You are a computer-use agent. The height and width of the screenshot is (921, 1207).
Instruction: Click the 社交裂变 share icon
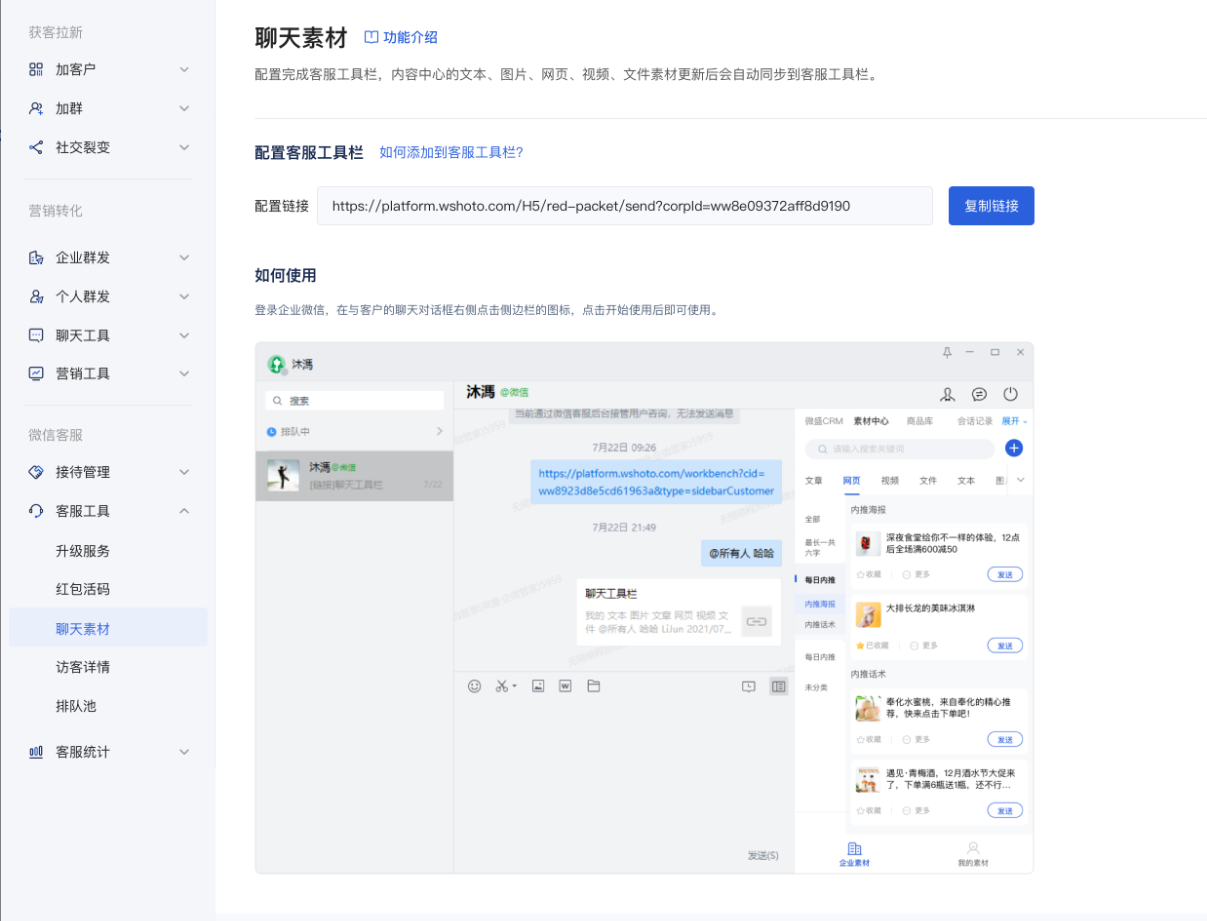36,147
